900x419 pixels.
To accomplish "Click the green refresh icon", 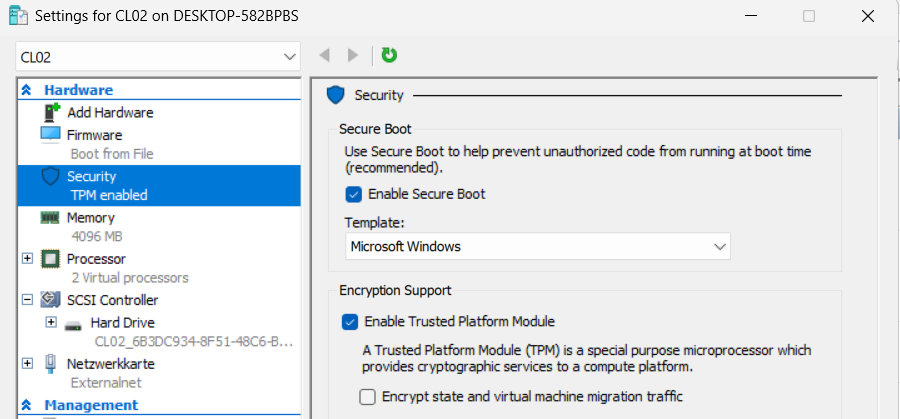I will click(x=389, y=56).
